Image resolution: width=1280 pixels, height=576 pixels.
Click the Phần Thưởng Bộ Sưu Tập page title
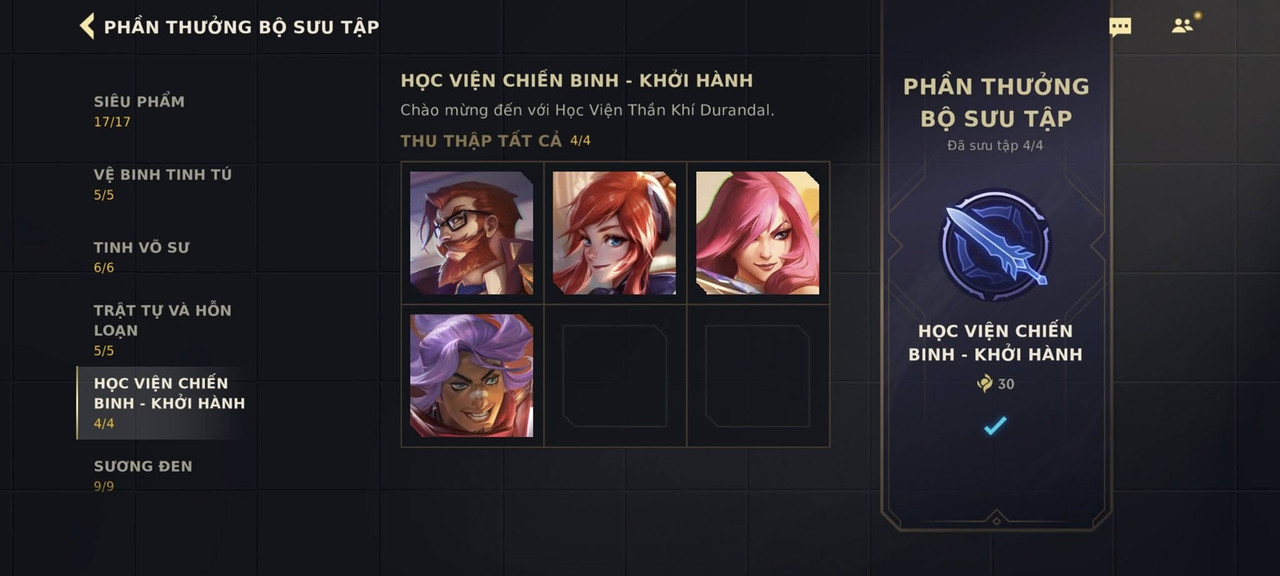tap(241, 27)
